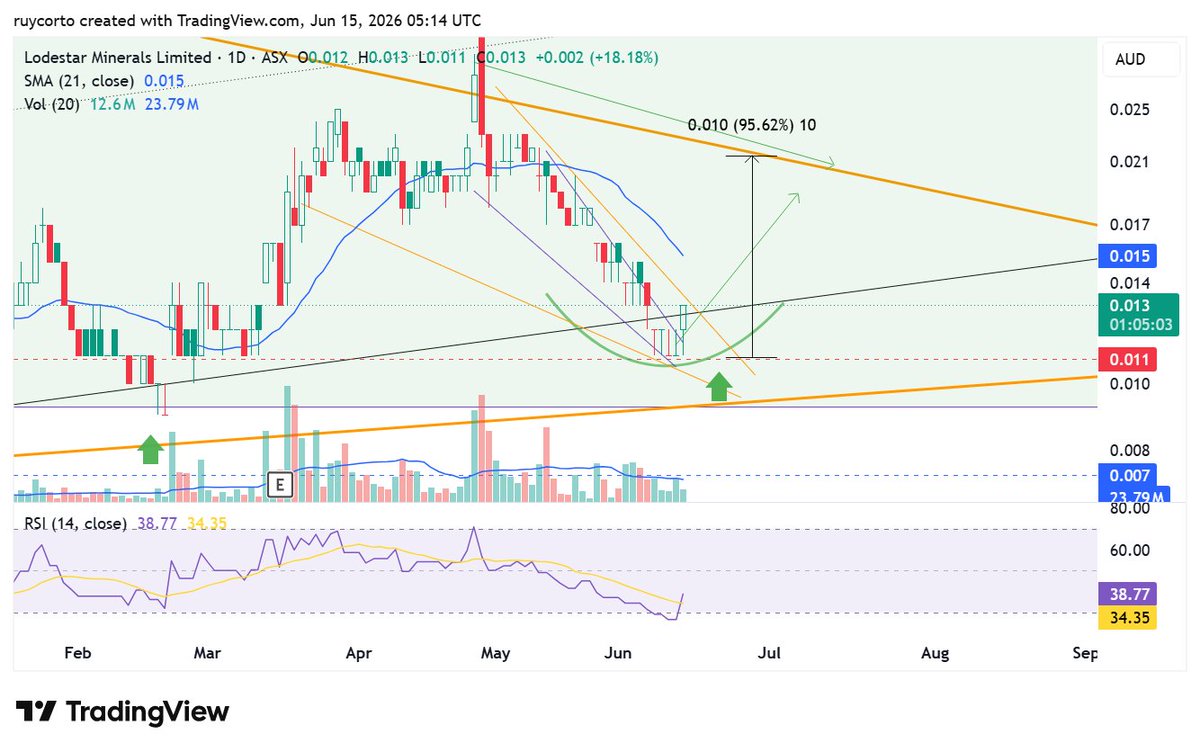Click the 0.017 price axis label
Image resolution: width=1200 pixels, height=752 pixels.
point(1128,225)
